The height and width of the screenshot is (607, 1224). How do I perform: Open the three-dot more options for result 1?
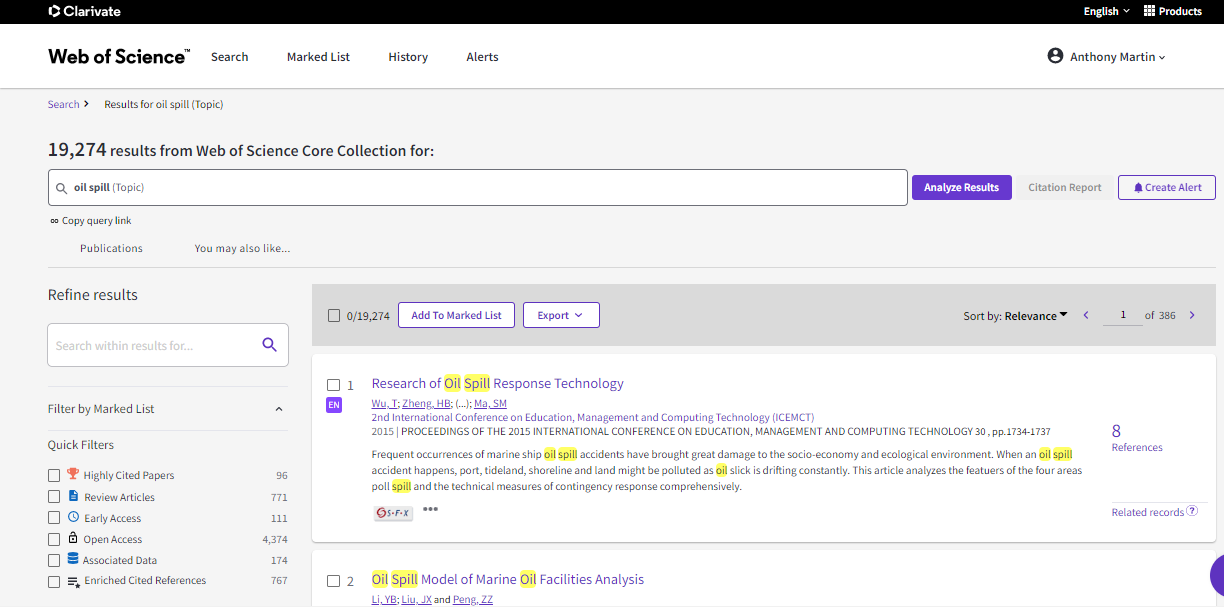[x=430, y=509]
